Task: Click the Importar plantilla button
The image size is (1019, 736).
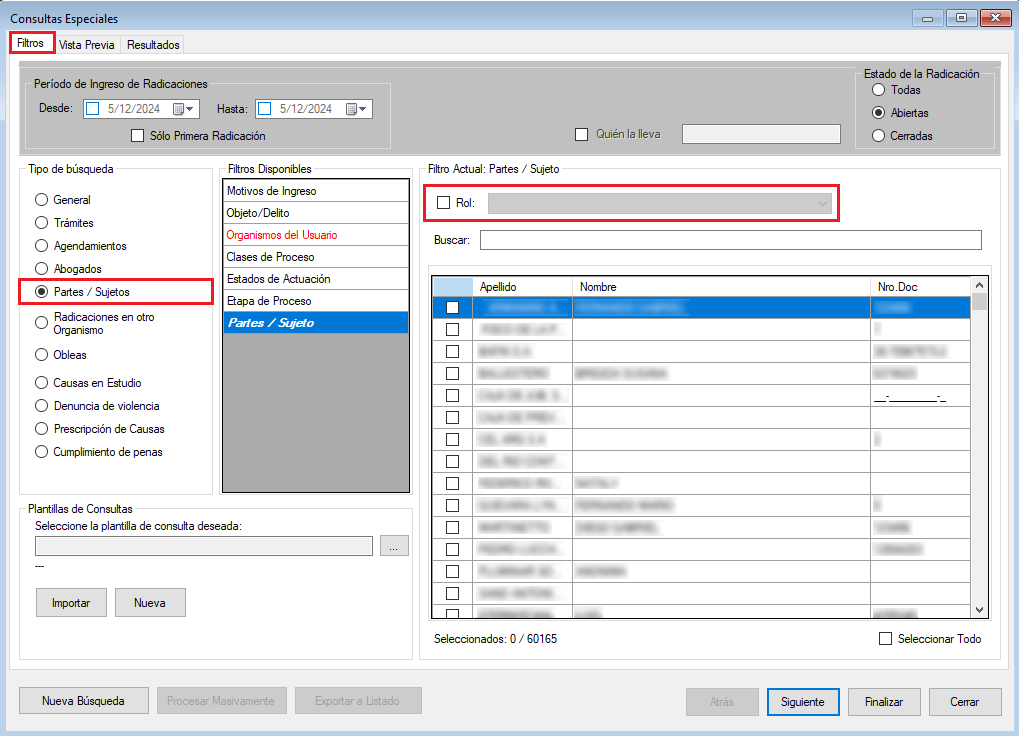Action: pyautogui.click(x=71, y=603)
